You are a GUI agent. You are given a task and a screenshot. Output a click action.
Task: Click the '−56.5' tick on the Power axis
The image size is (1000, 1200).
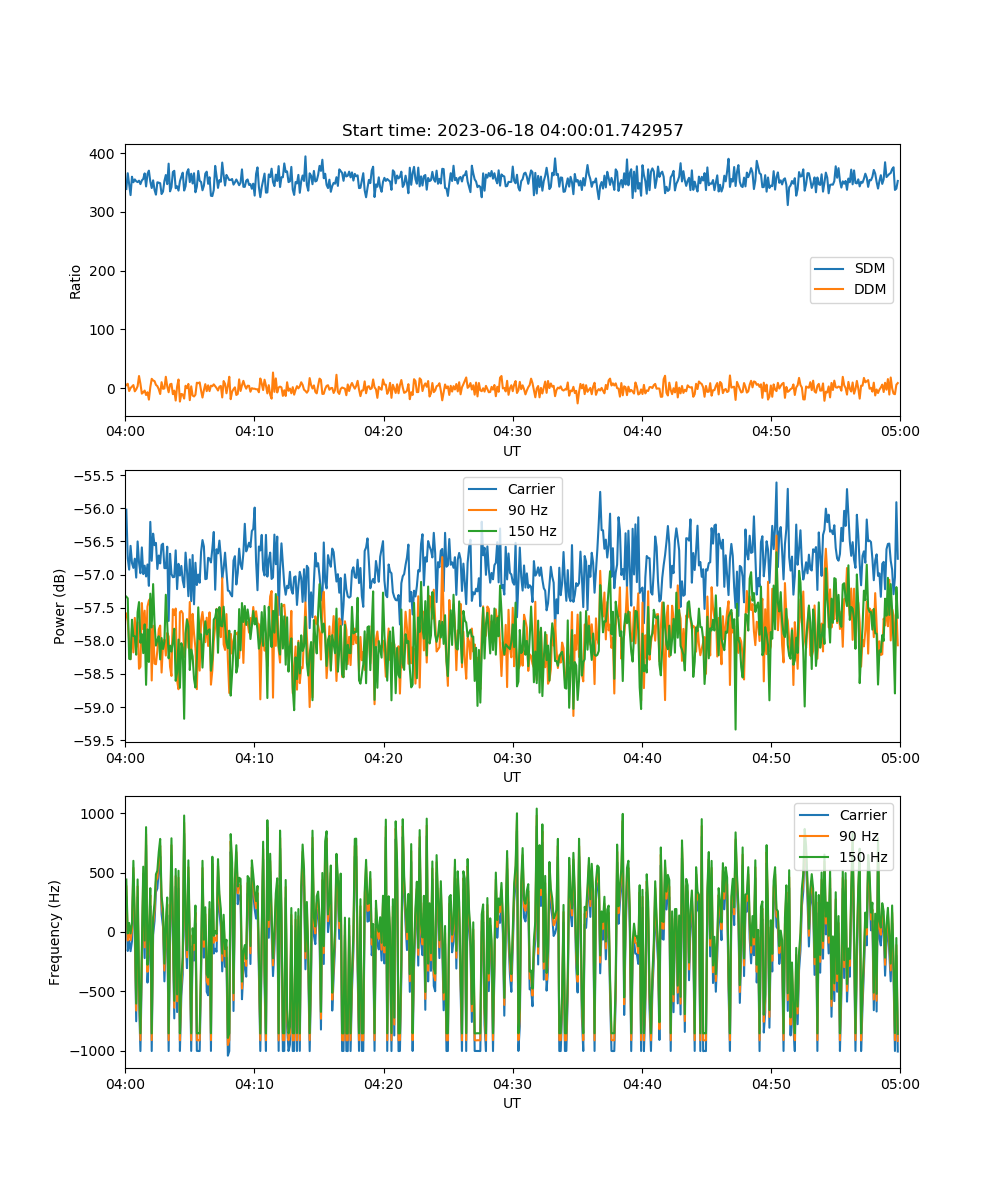97,542
